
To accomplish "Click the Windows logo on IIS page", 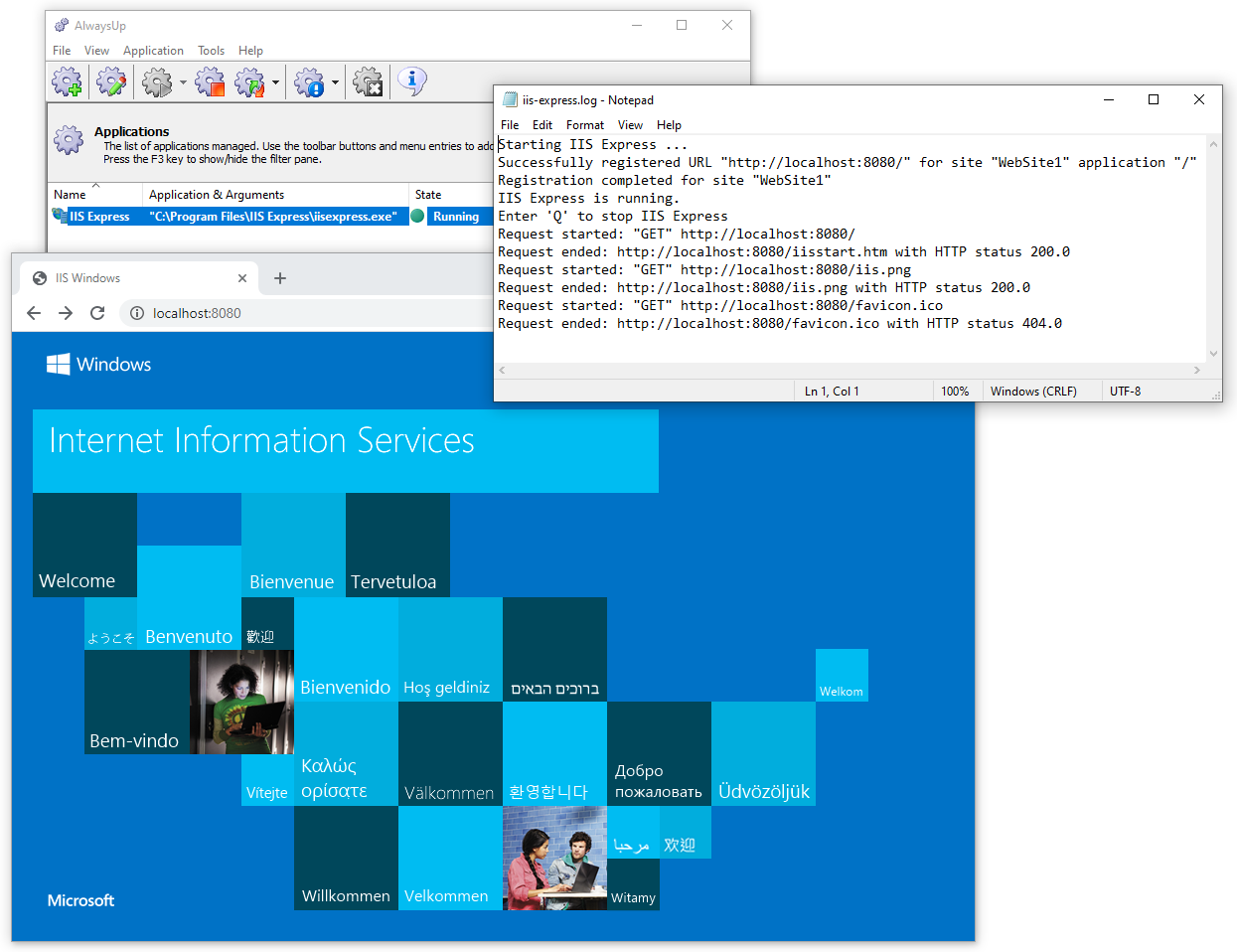I will click(x=58, y=364).
